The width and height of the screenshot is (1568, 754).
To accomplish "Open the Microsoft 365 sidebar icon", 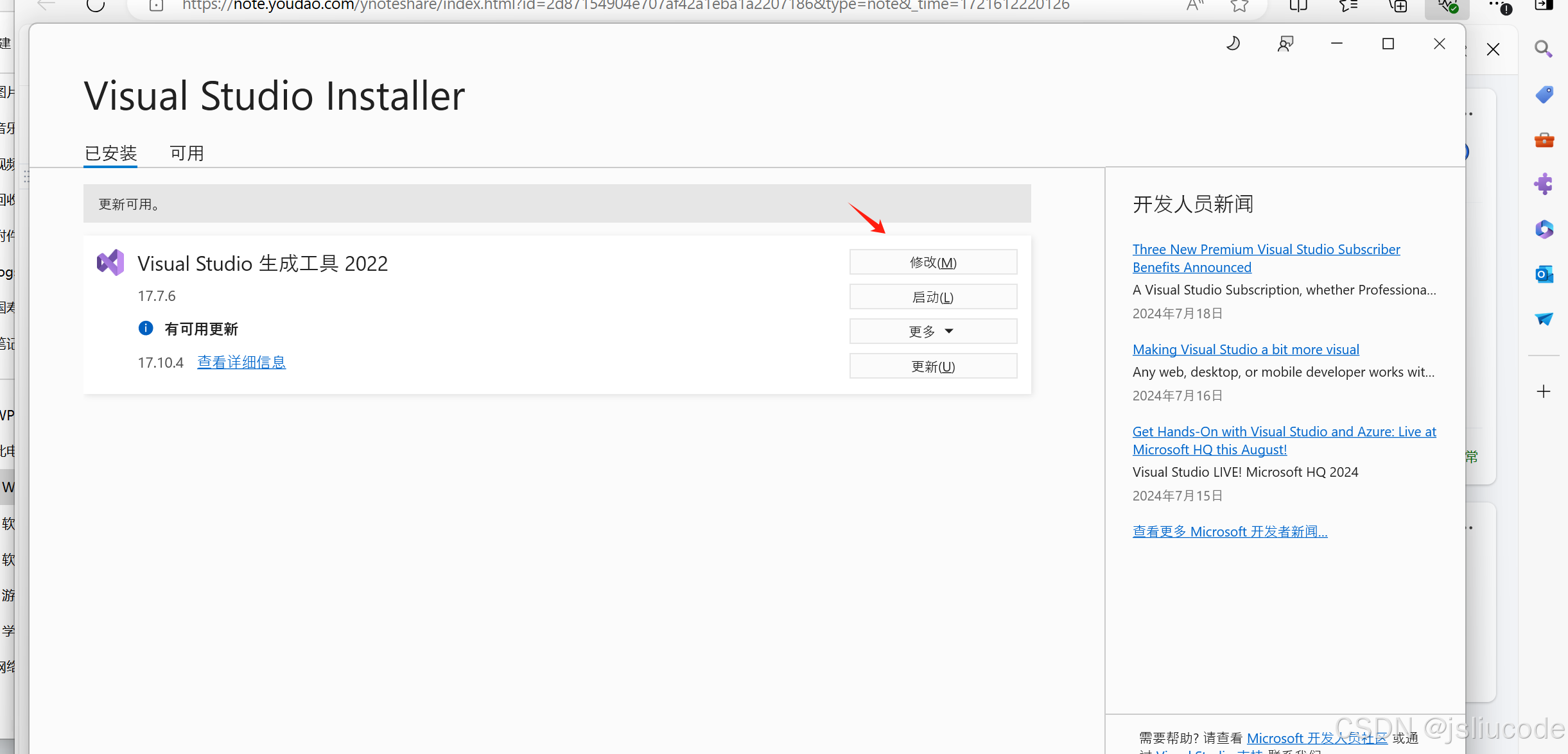I will point(1544,229).
